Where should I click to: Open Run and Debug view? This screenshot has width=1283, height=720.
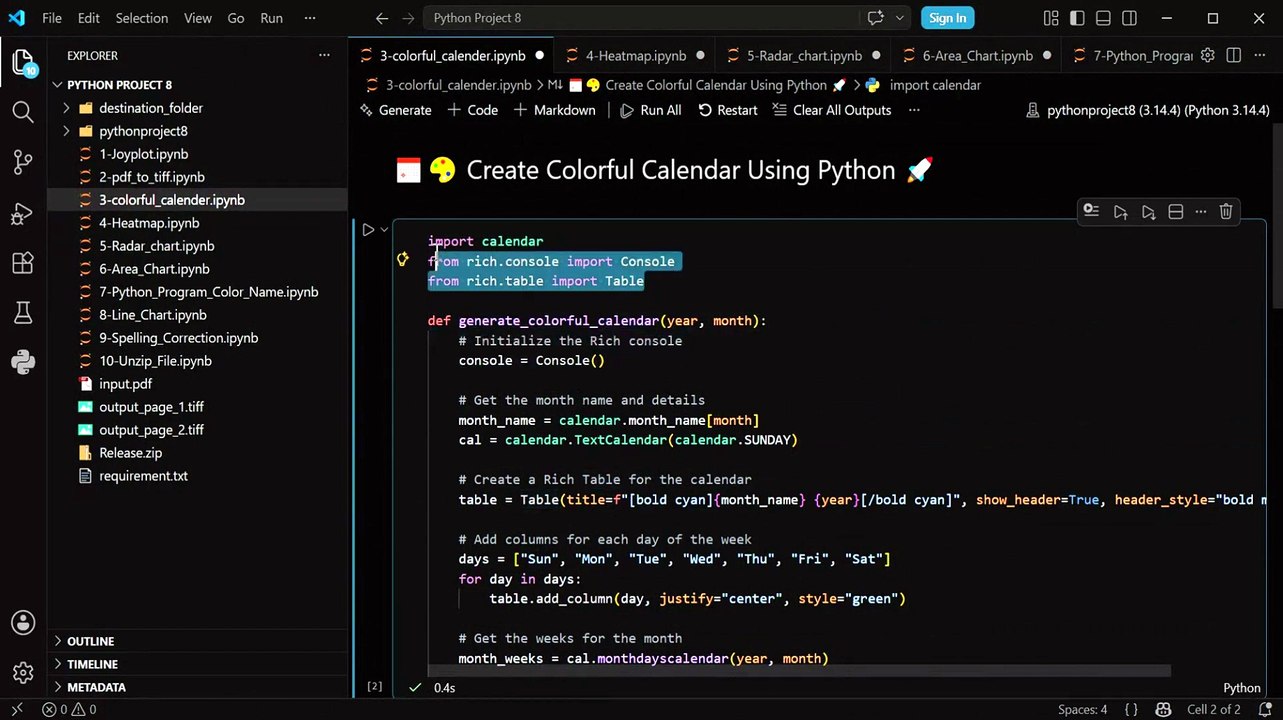coord(23,213)
